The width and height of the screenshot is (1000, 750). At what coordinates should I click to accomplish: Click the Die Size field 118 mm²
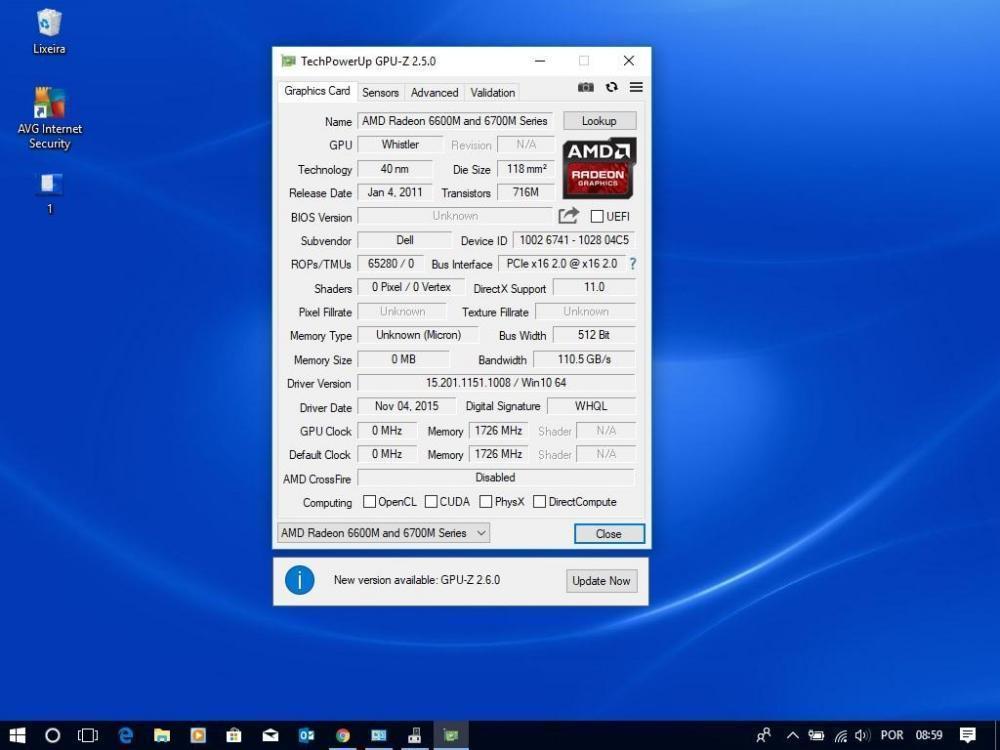point(526,169)
